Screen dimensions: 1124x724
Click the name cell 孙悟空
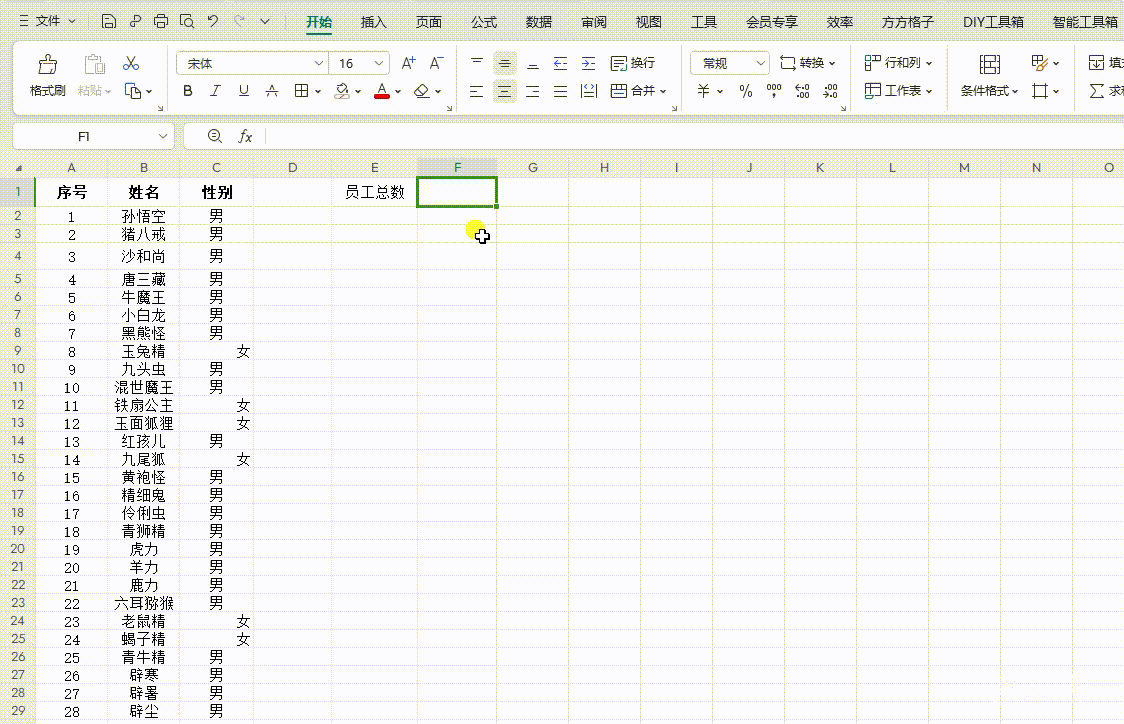[143, 216]
